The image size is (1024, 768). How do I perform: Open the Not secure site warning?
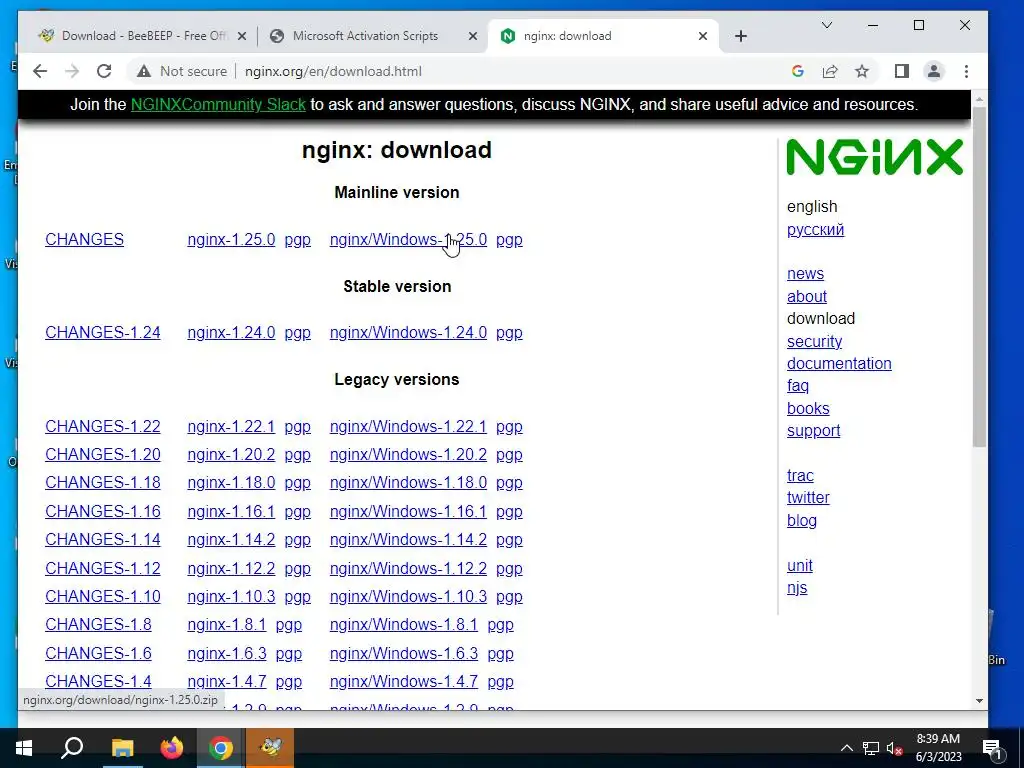pyautogui.click(x=182, y=71)
